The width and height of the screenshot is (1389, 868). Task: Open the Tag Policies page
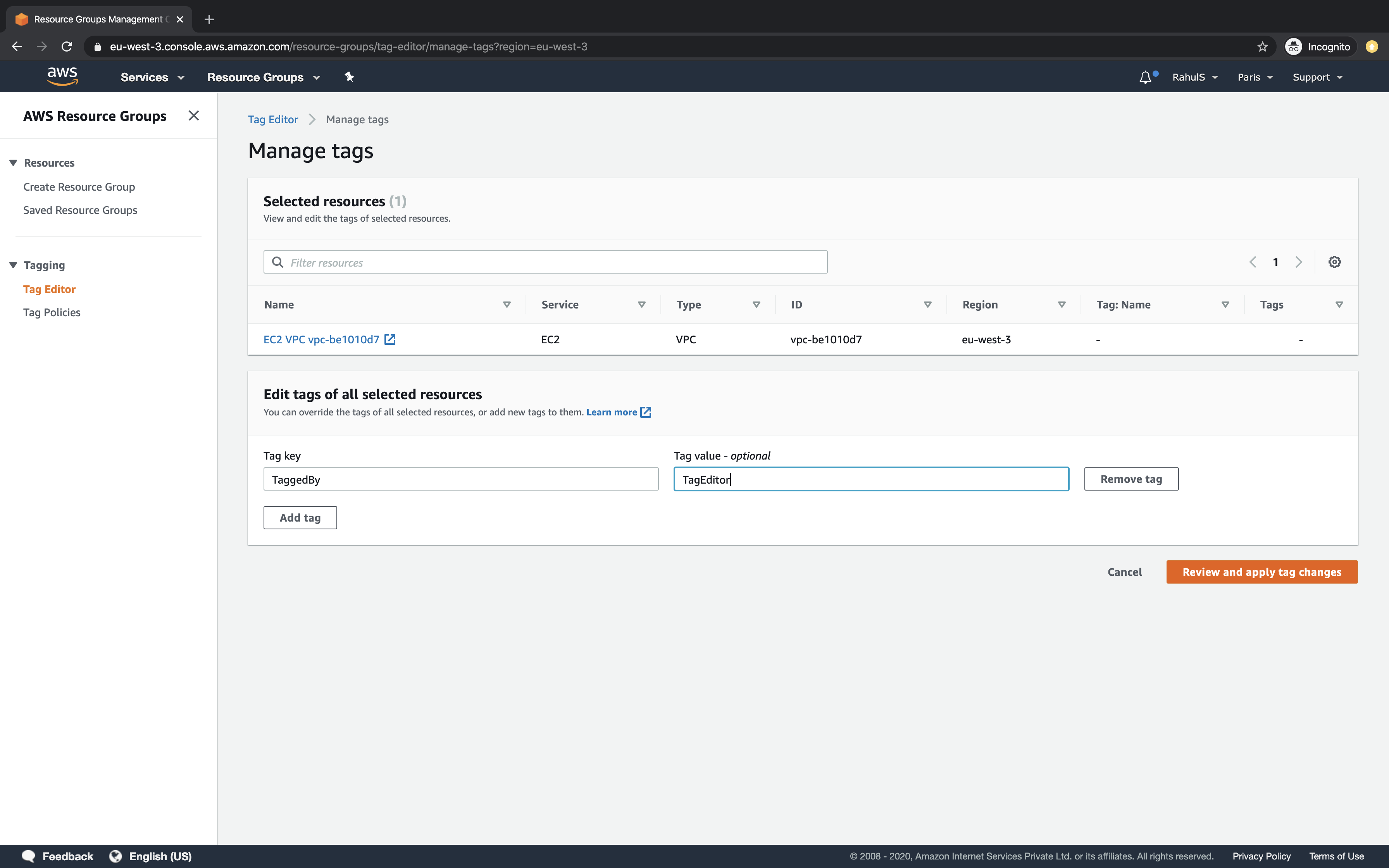tap(52, 312)
